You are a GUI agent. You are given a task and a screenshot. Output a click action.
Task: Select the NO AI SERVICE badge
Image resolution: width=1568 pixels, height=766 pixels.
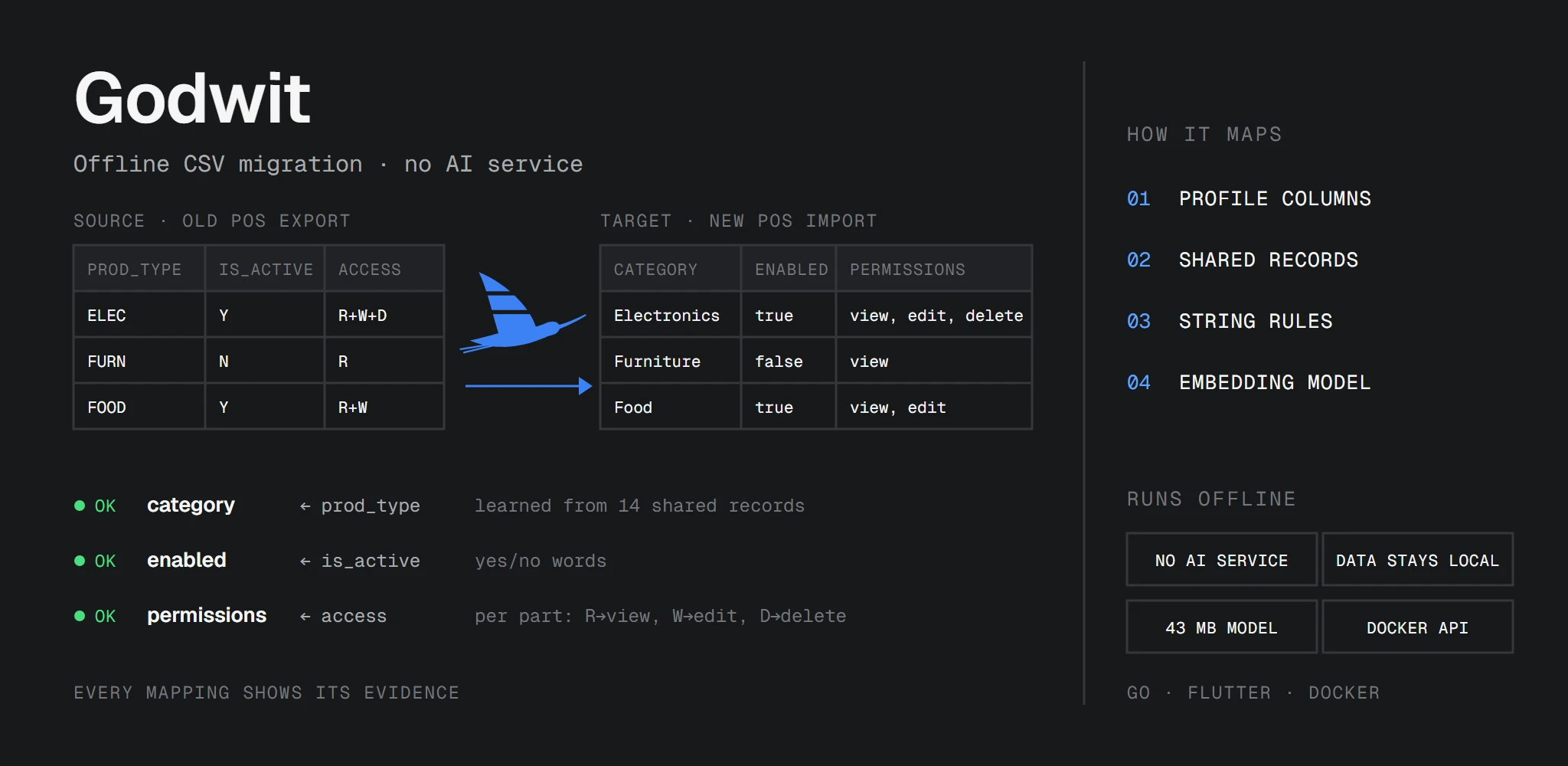(x=1221, y=560)
